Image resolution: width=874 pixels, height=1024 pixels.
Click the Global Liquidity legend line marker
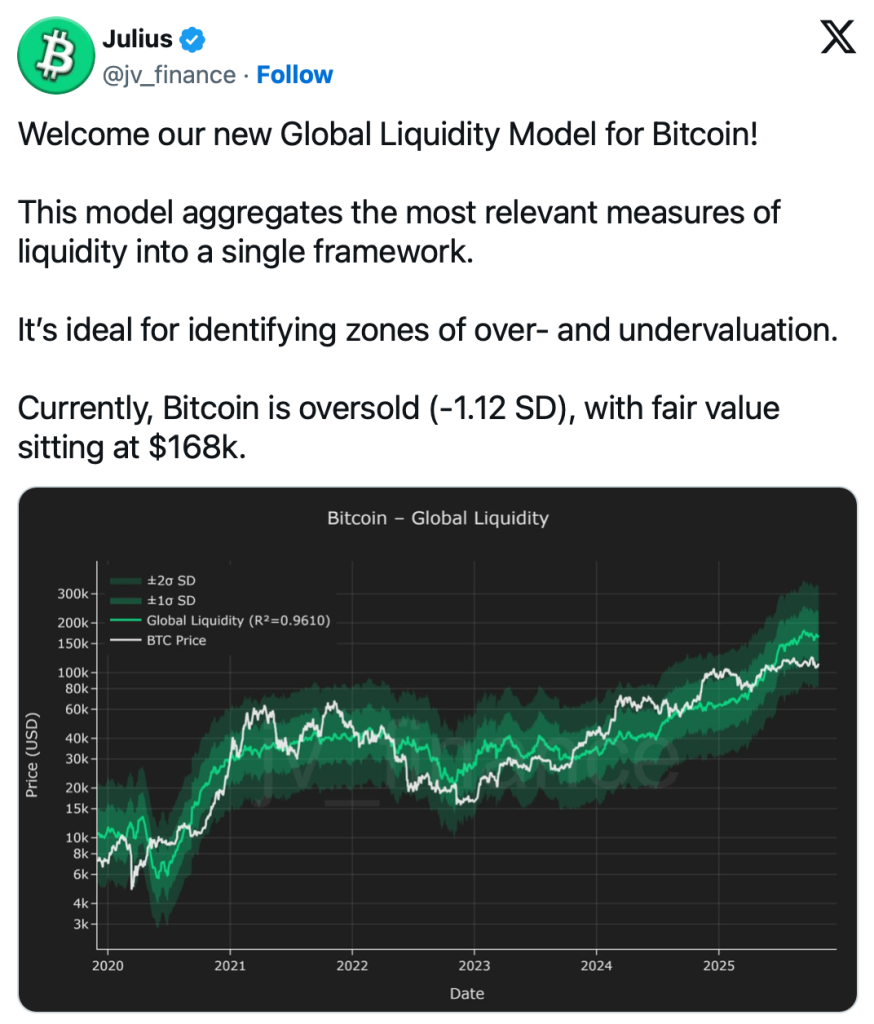[126, 620]
